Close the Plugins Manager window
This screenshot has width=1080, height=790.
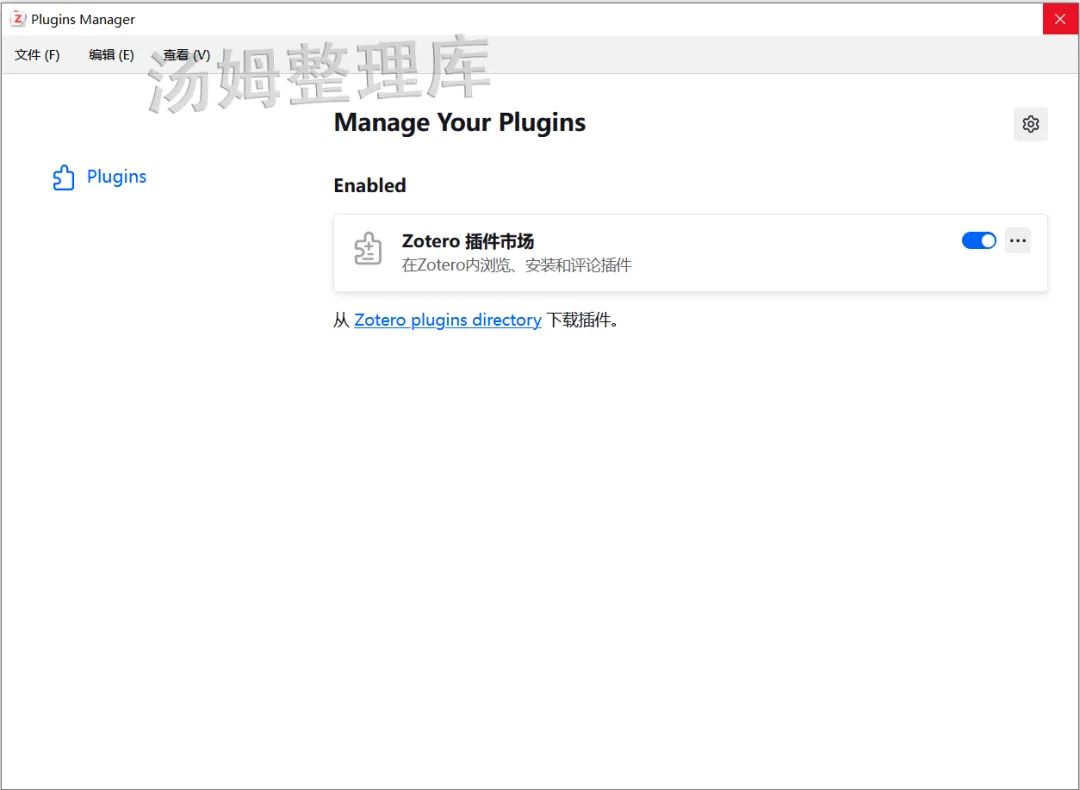1060,19
